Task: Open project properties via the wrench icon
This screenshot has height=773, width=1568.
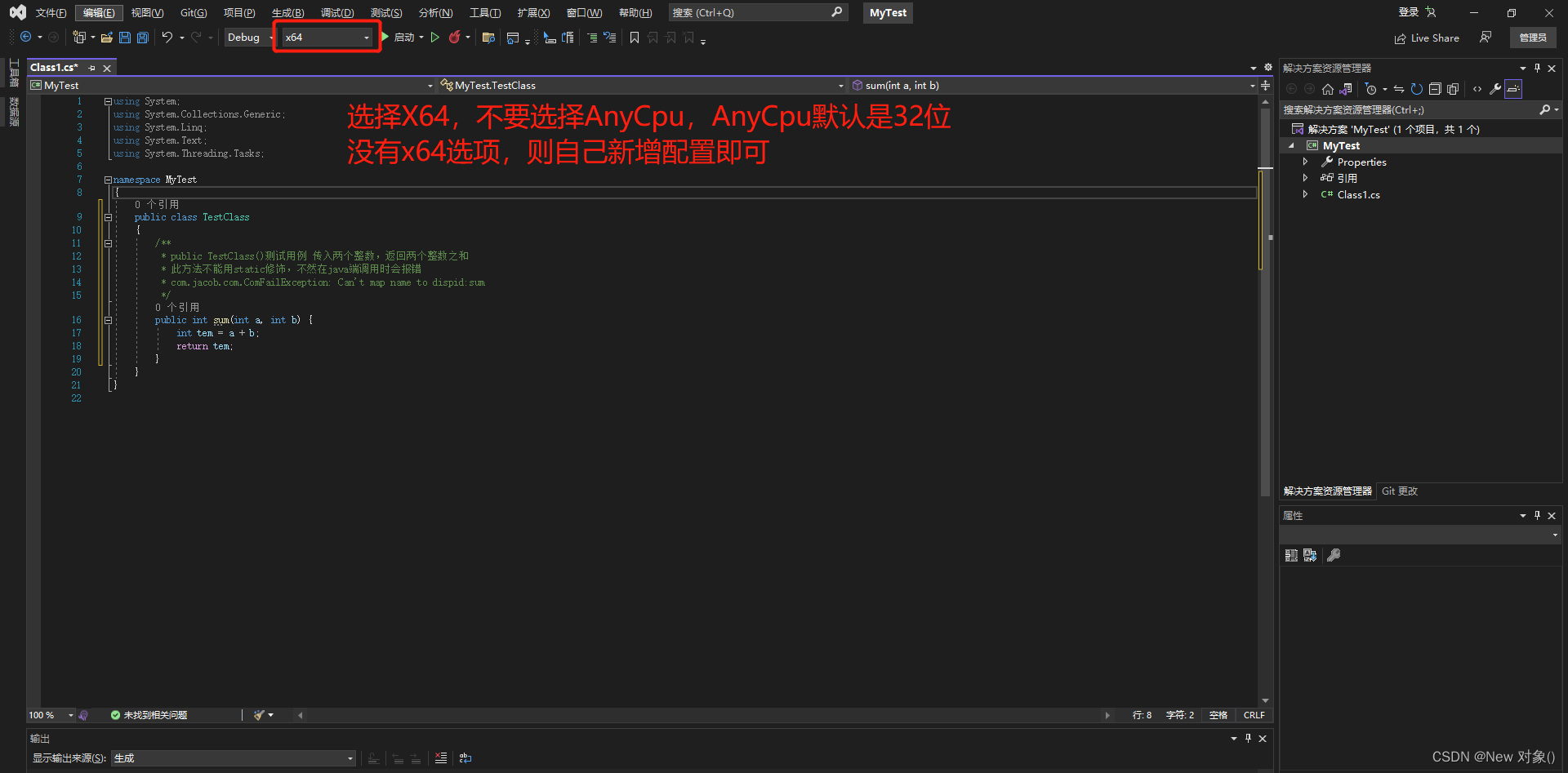Action: [x=1494, y=89]
